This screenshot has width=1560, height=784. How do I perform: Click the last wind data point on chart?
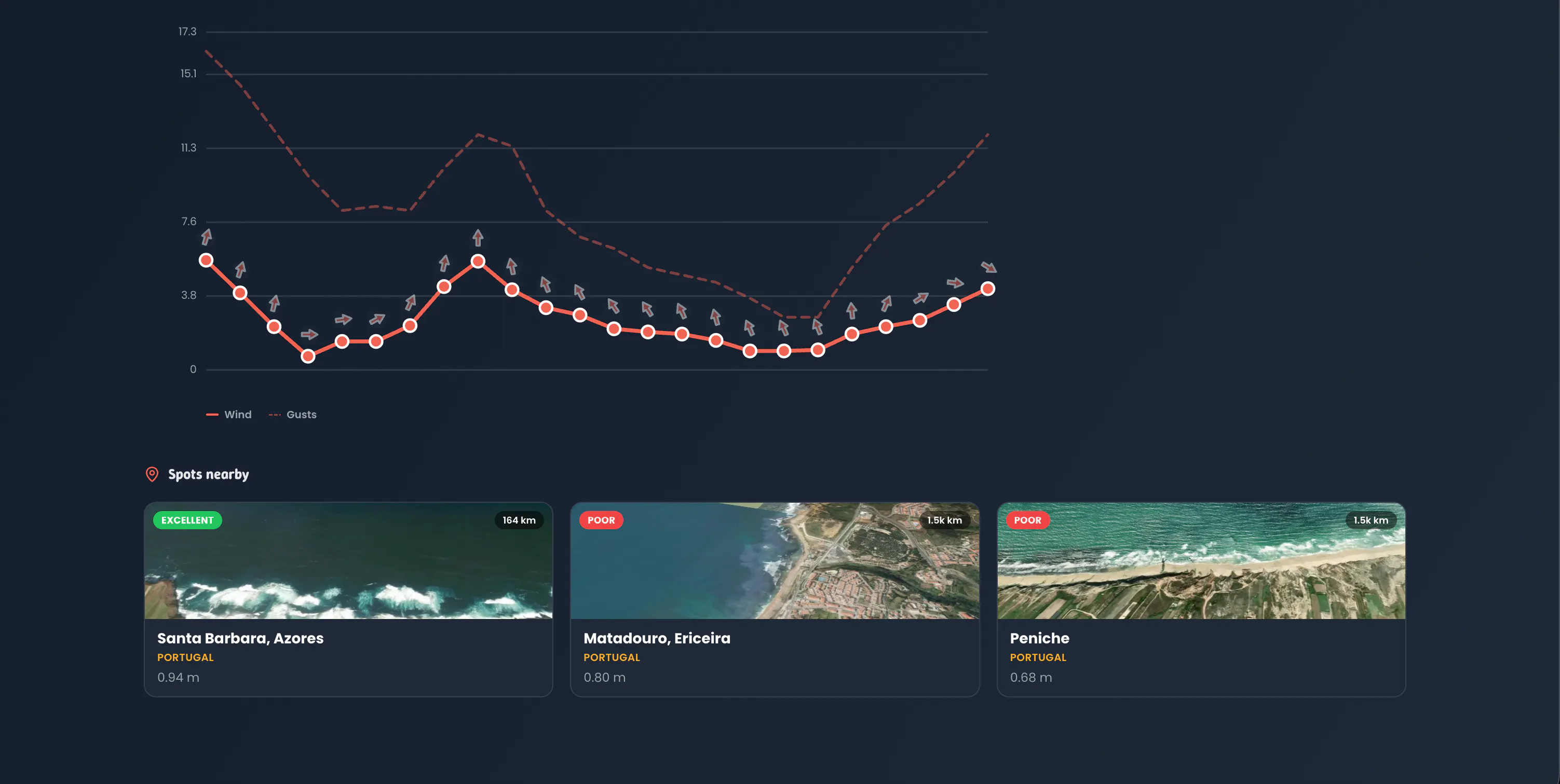[988, 289]
